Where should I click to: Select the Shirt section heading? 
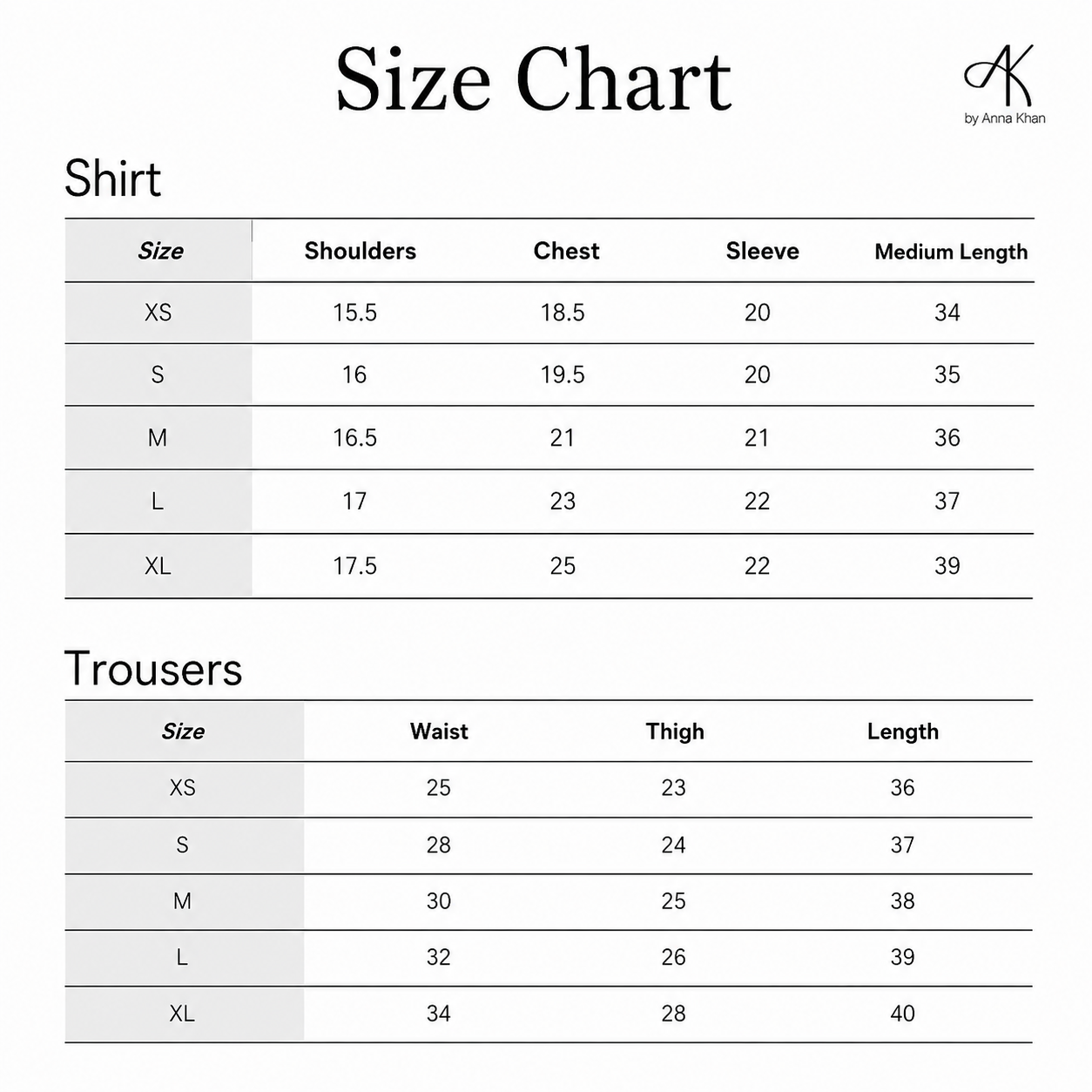coord(113,179)
